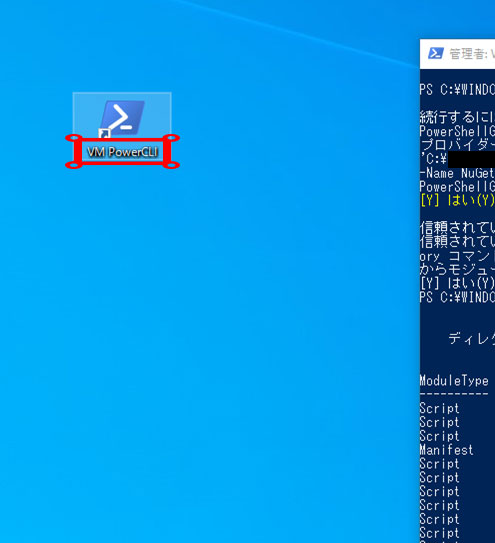This screenshot has height=543, width=495.
Task: Click the line beginning 続行するに
Action: [457, 117]
